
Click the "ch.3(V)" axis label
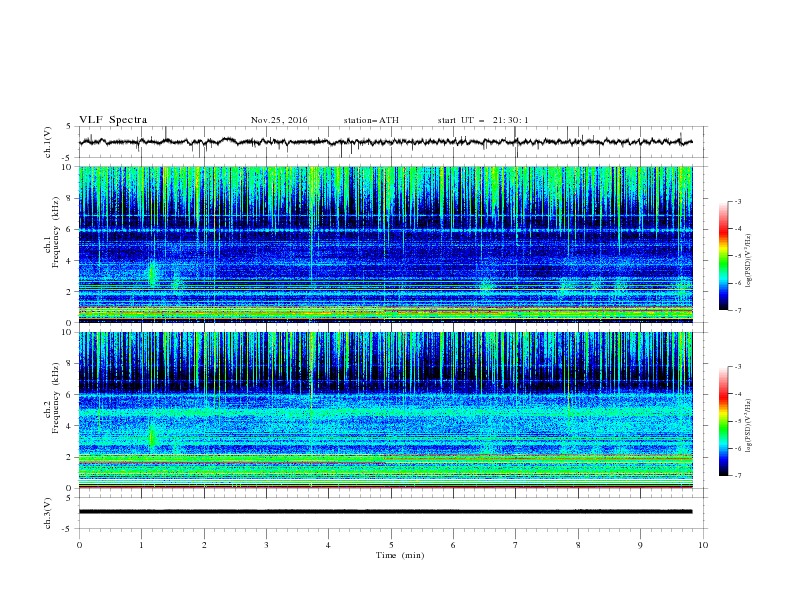(x=48, y=513)
